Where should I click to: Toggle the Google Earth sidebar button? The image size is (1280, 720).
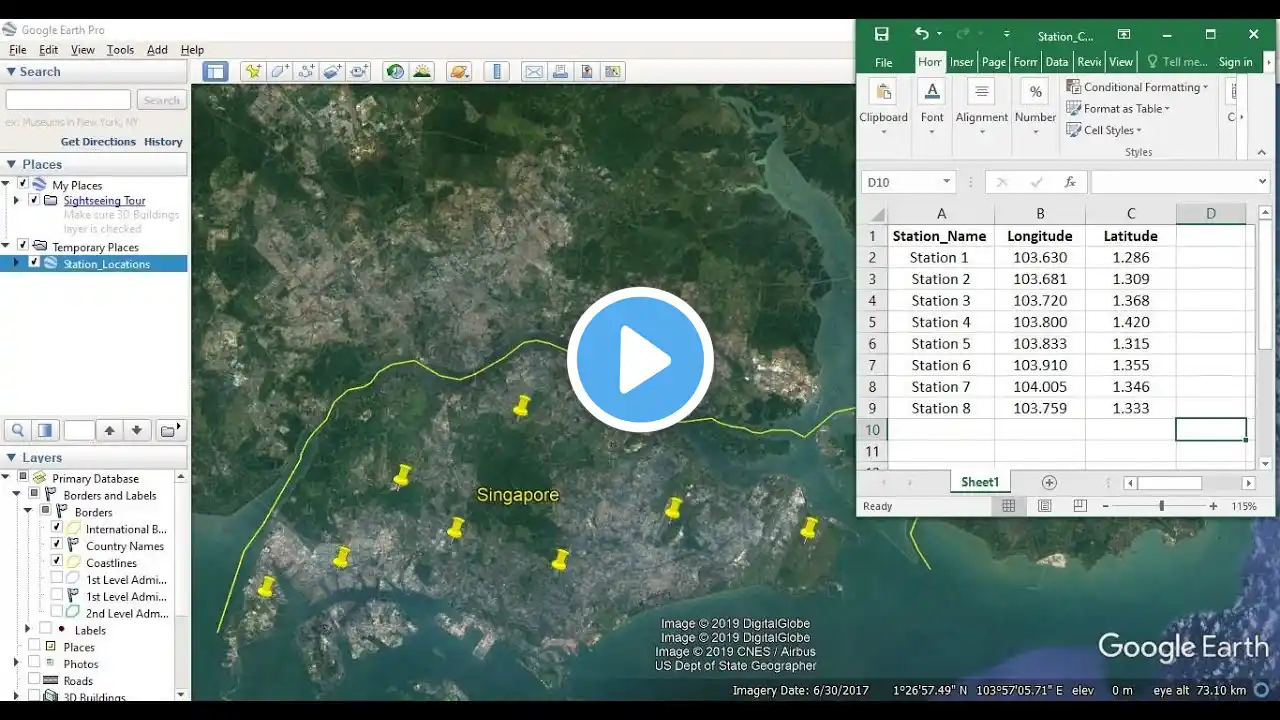coord(215,71)
